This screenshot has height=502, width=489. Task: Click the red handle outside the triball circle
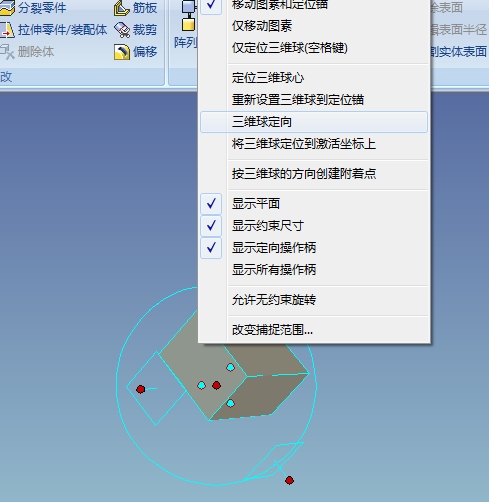(289, 480)
